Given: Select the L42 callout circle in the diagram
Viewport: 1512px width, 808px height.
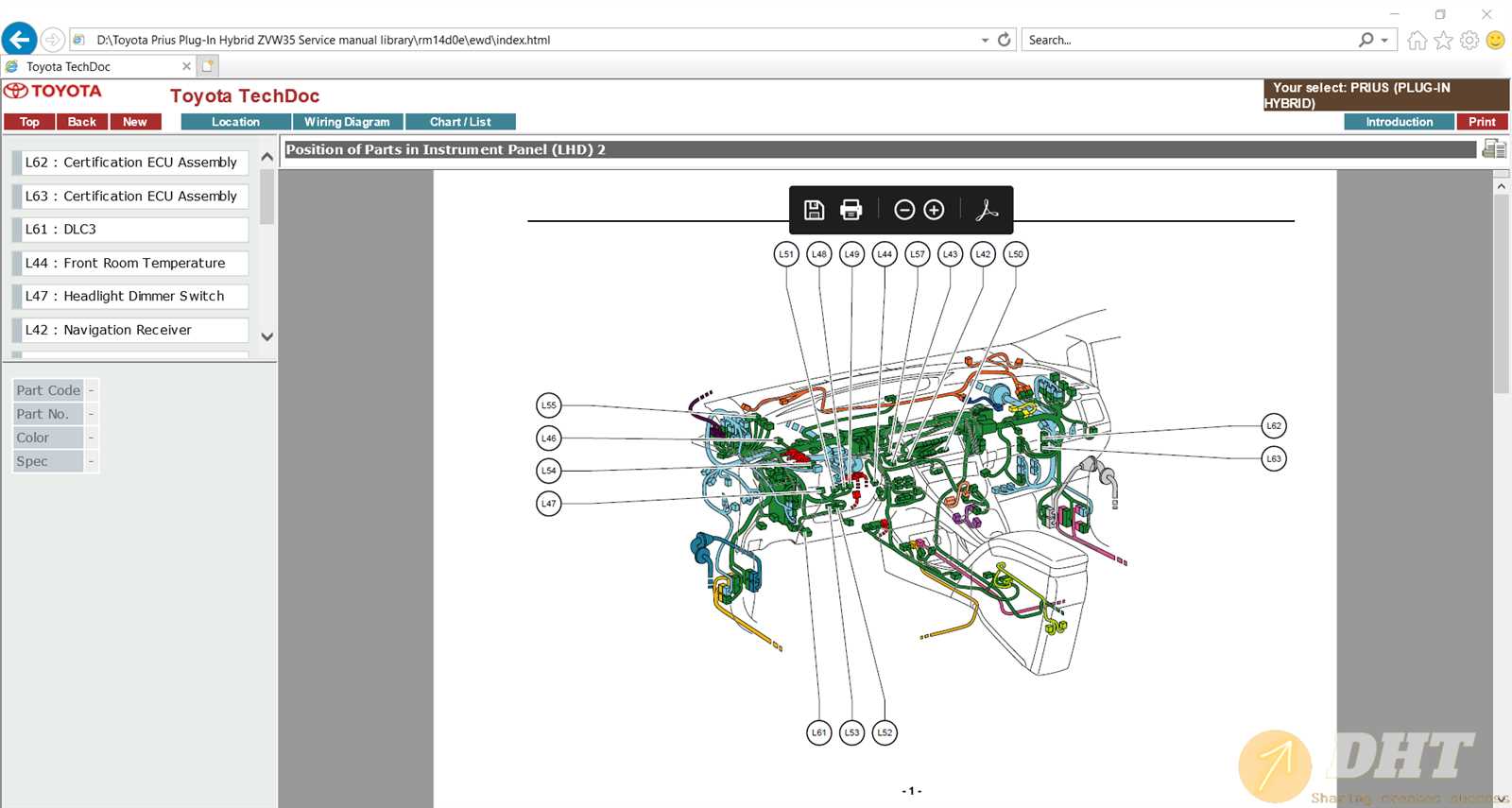Looking at the screenshot, I should click(984, 254).
